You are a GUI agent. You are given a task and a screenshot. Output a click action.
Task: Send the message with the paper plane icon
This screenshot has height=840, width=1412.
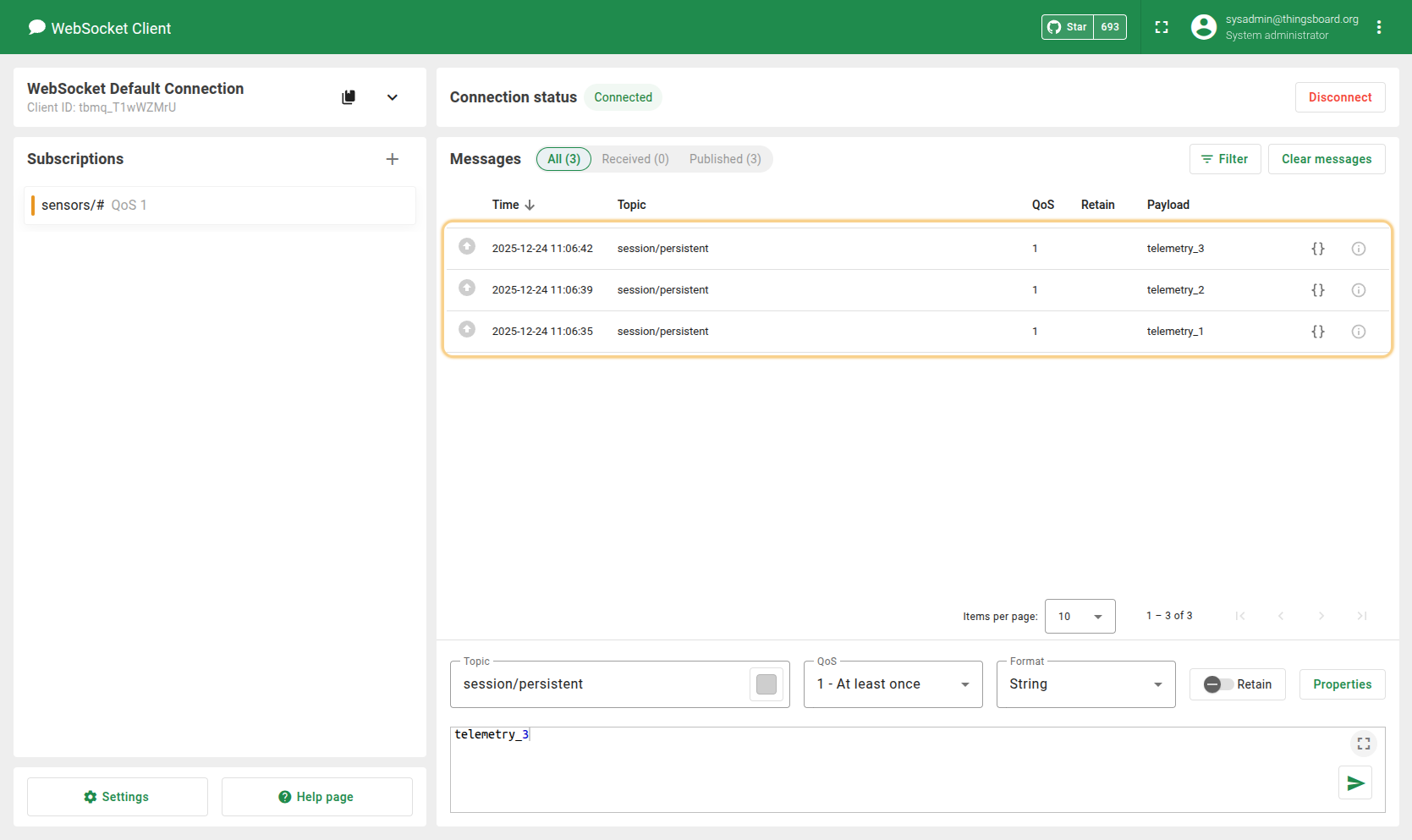pyautogui.click(x=1355, y=783)
